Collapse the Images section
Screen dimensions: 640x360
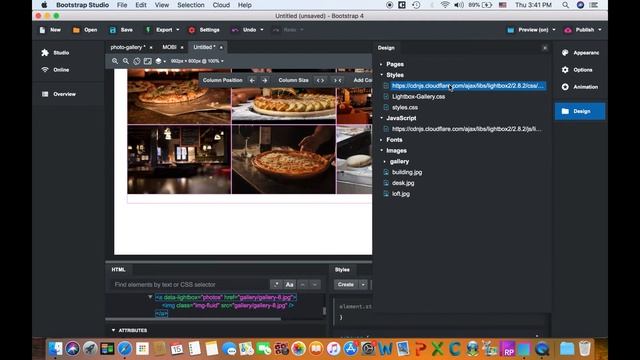pos(381,151)
